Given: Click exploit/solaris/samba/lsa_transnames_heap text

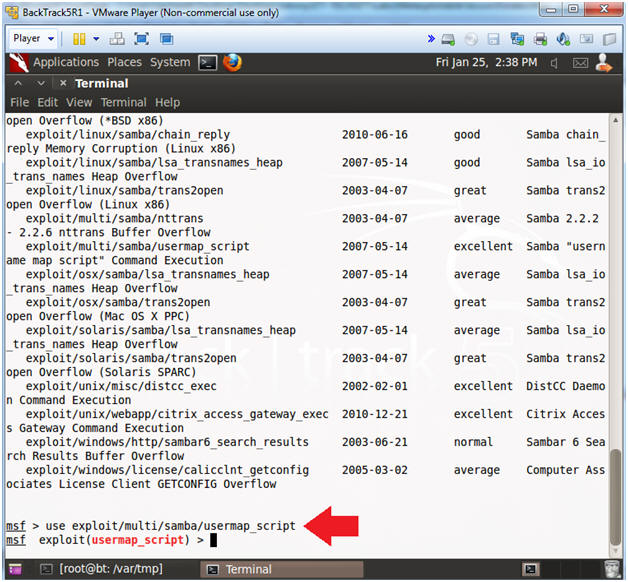Looking at the screenshot, I should pos(161,330).
